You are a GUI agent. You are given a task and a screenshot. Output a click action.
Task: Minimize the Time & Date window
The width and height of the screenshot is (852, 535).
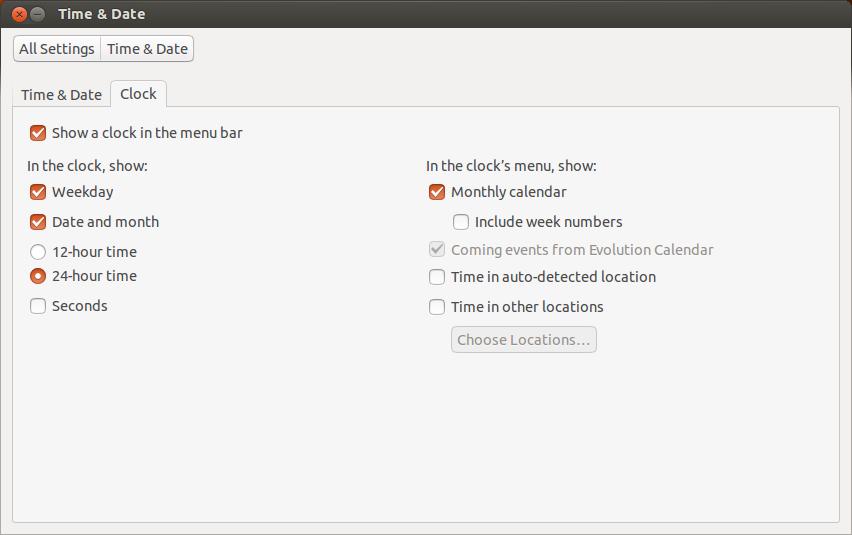[x=37, y=14]
